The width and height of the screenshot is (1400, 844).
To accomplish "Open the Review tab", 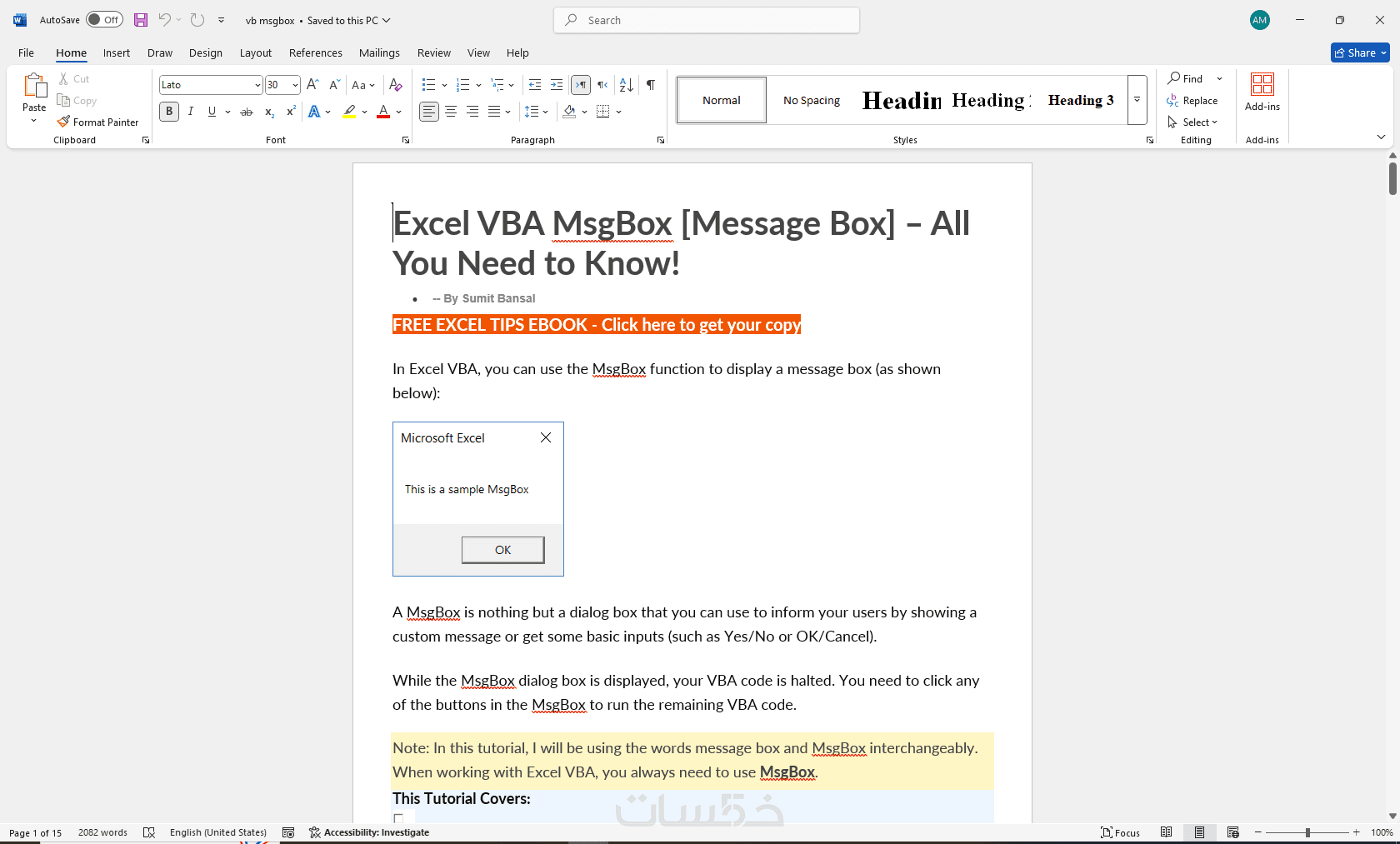I will (434, 52).
